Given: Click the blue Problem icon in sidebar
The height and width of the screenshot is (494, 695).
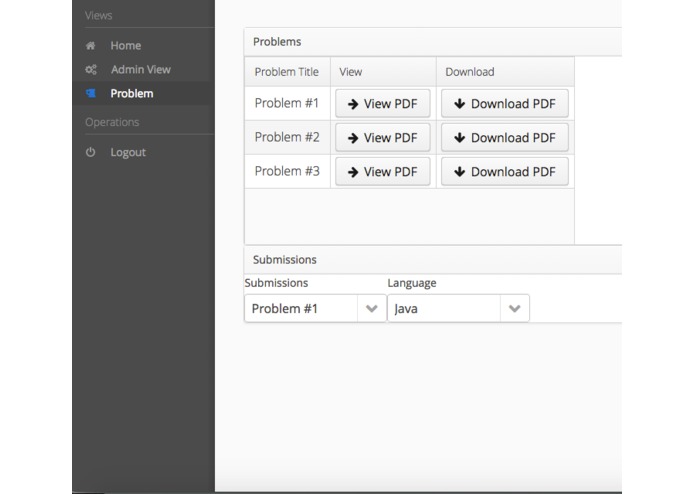Looking at the screenshot, I should coord(91,93).
